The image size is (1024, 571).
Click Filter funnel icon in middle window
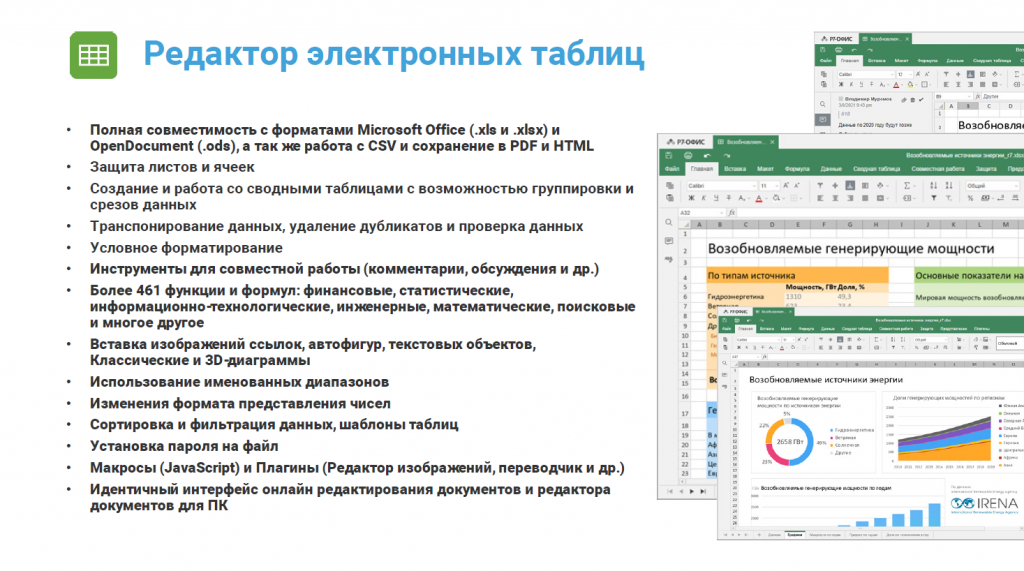point(933,198)
